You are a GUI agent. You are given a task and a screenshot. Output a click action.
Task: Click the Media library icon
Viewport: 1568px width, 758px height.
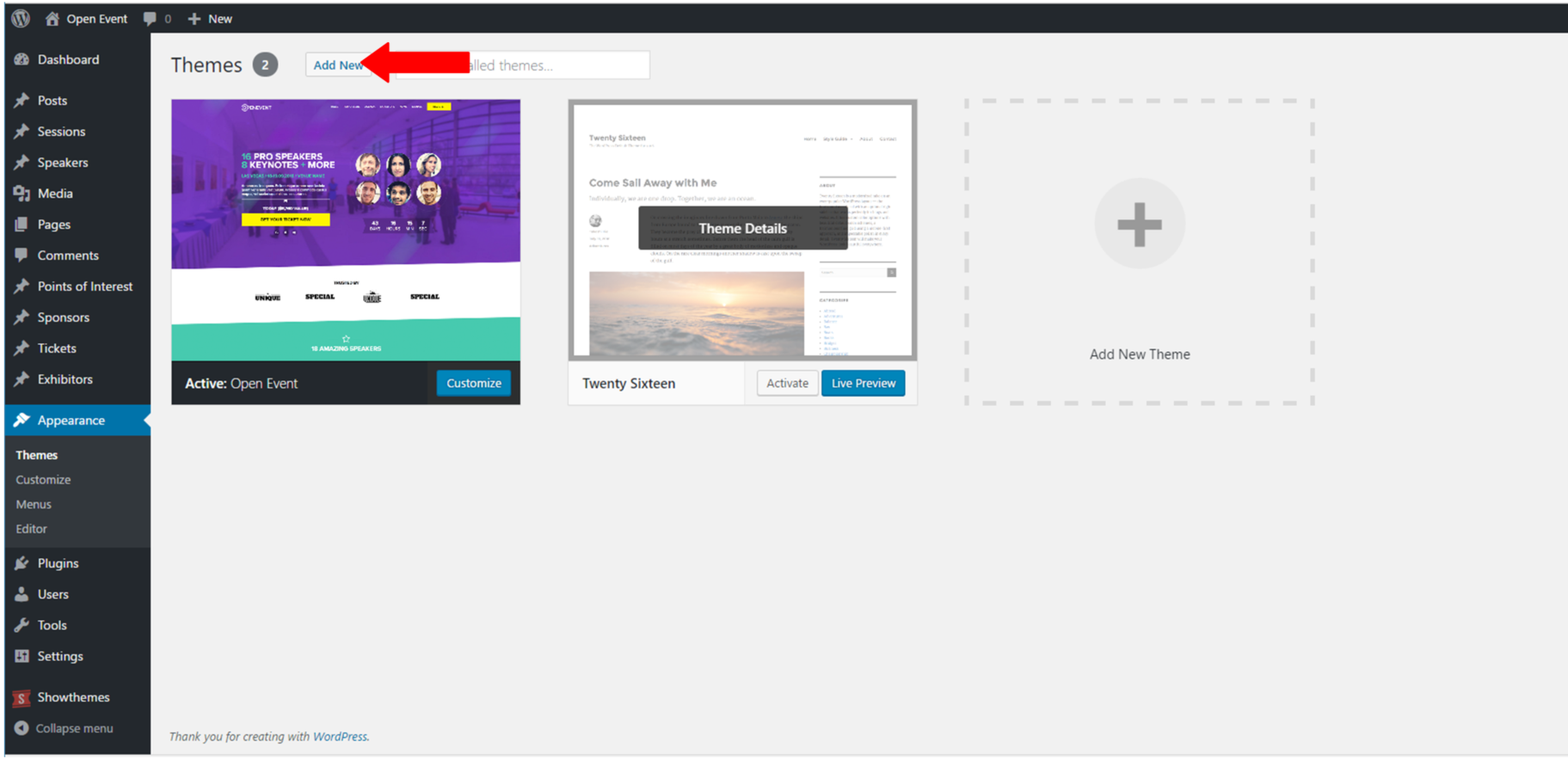point(22,194)
